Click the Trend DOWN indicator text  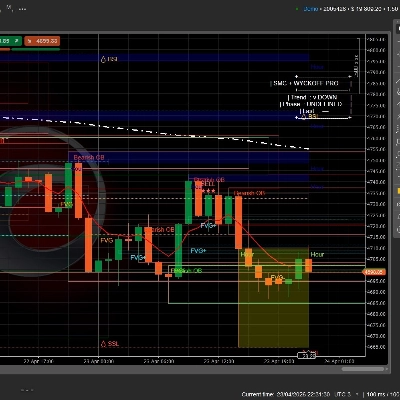[x=314, y=97]
